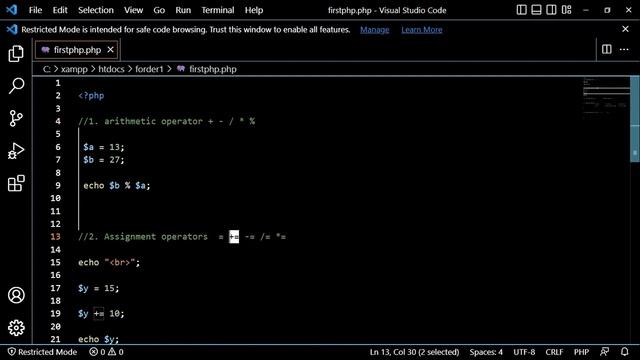Open firstphp.php breadcrumb symbol list

(212, 69)
